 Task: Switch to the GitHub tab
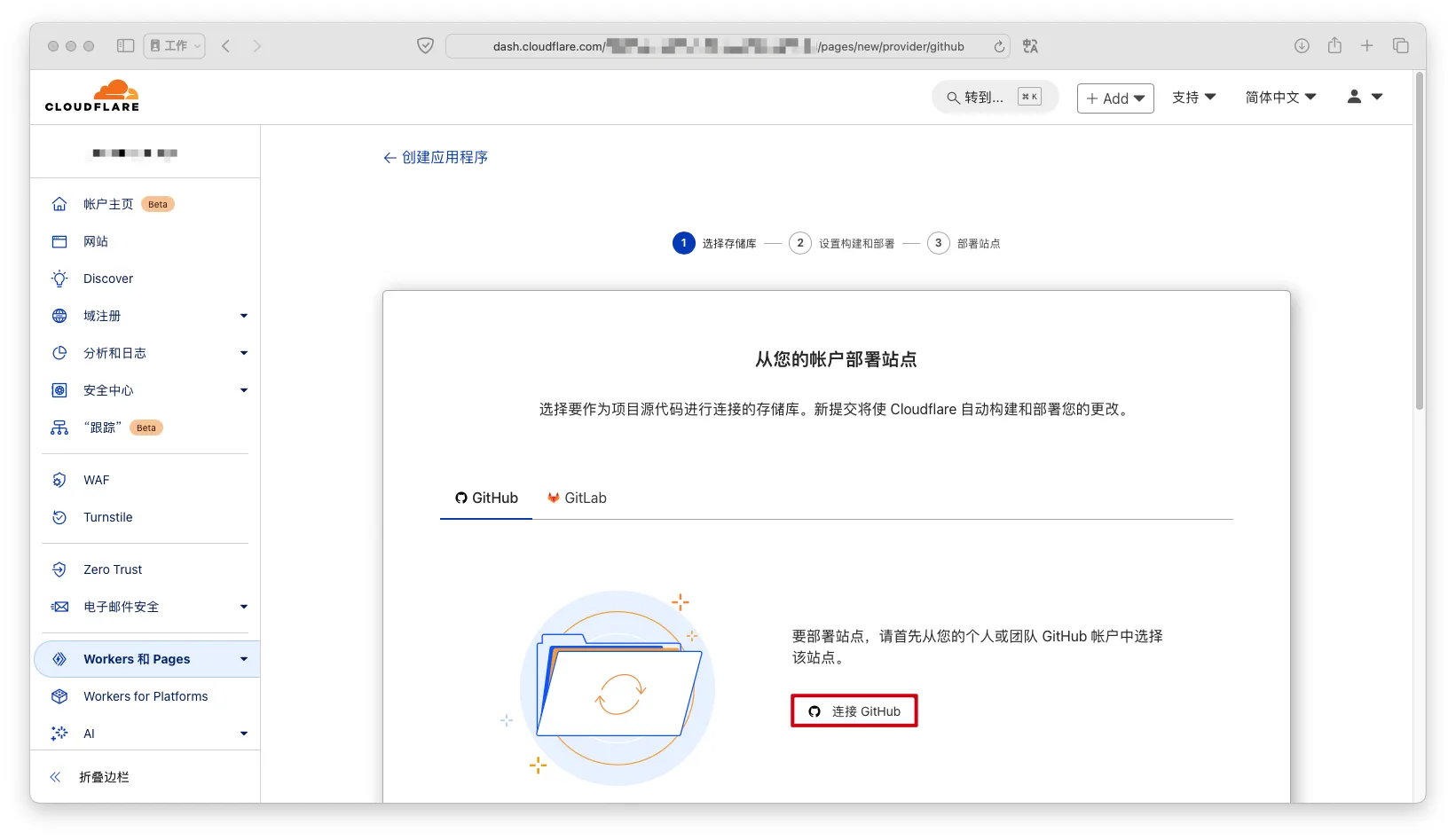click(486, 499)
